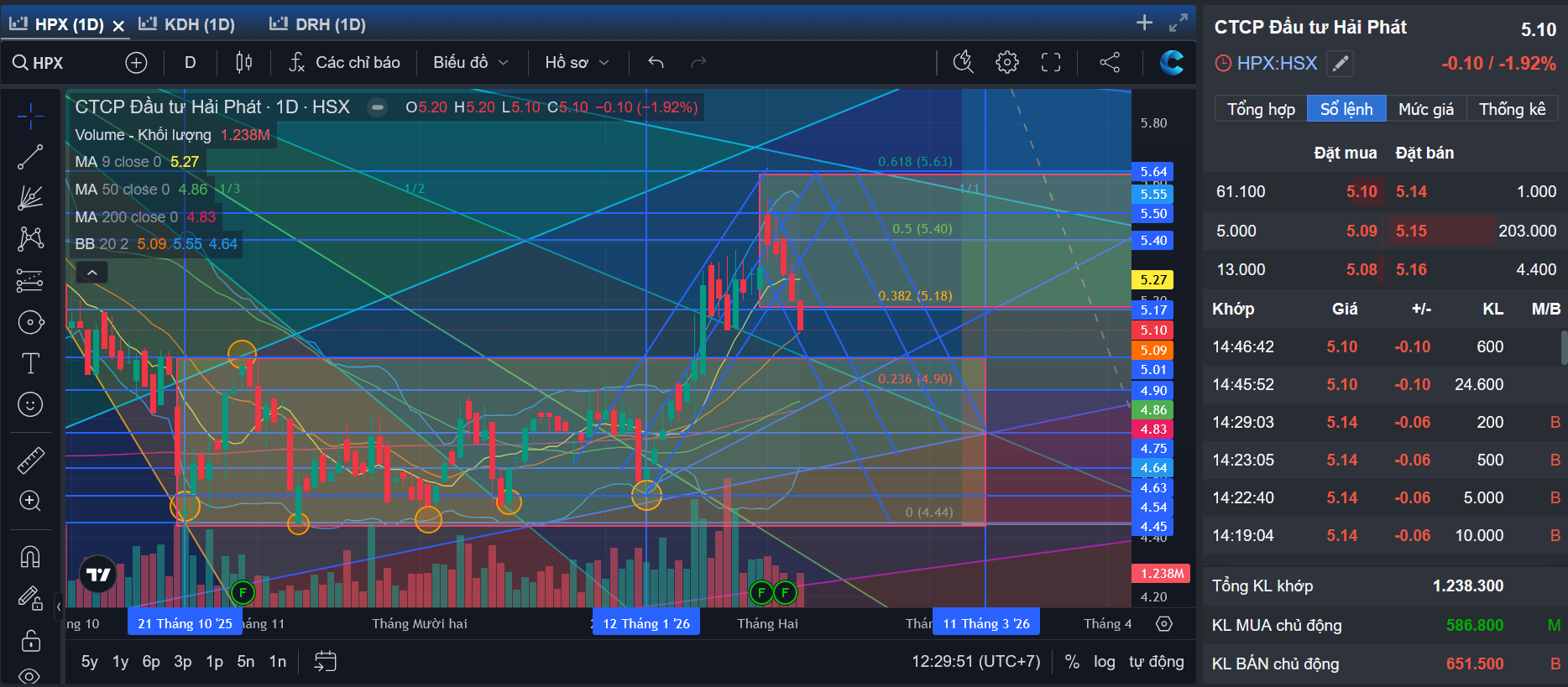This screenshot has width=1568, height=687.
Task: Add a new chart tab
Action: (x=1144, y=23)
